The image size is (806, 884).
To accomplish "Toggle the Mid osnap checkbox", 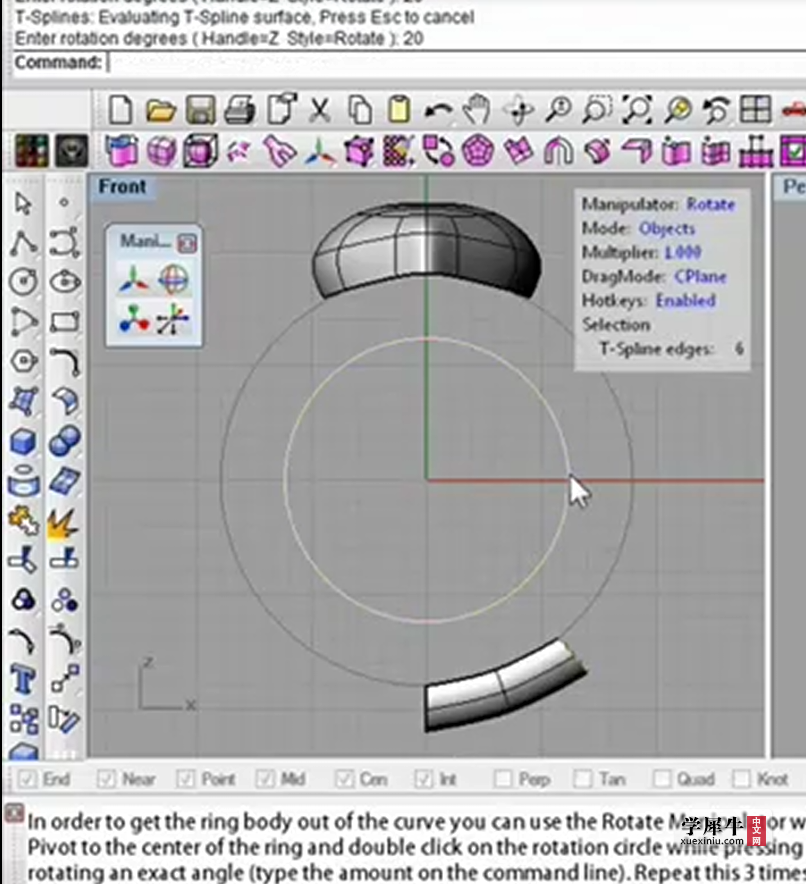I will point(265,779).
